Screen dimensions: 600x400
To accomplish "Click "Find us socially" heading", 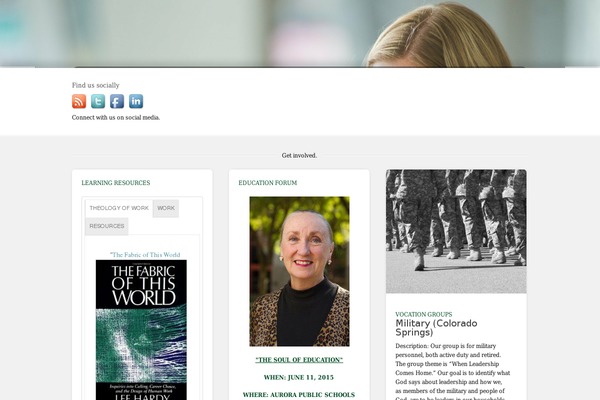I will pos(96,85).
